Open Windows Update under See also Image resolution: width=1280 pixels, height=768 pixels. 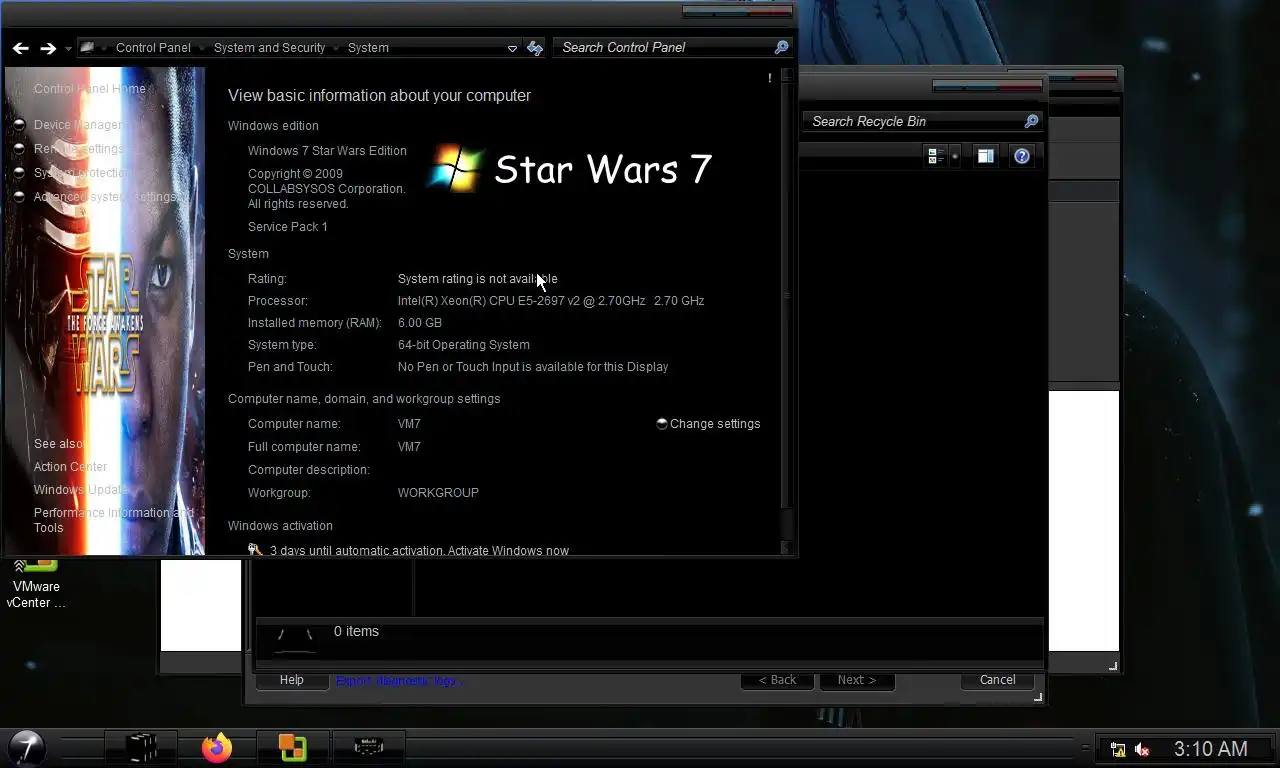pos(80,490)
